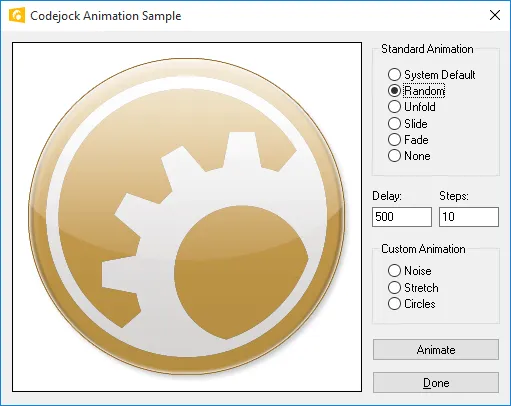Focus the Steps input field
This screenshot has height=406, width=511.
click(x=469, y=217)
